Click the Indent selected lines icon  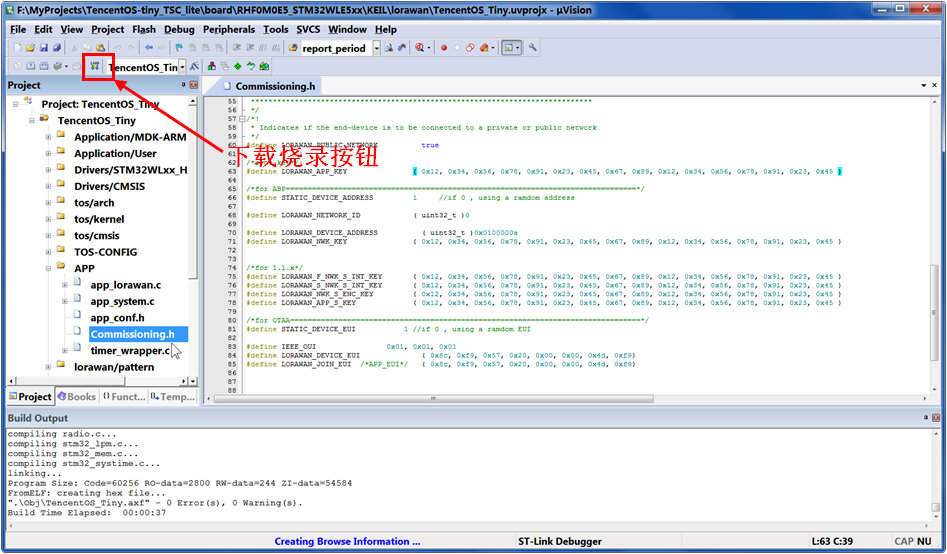pyautogui.click(x=236, y=48)
